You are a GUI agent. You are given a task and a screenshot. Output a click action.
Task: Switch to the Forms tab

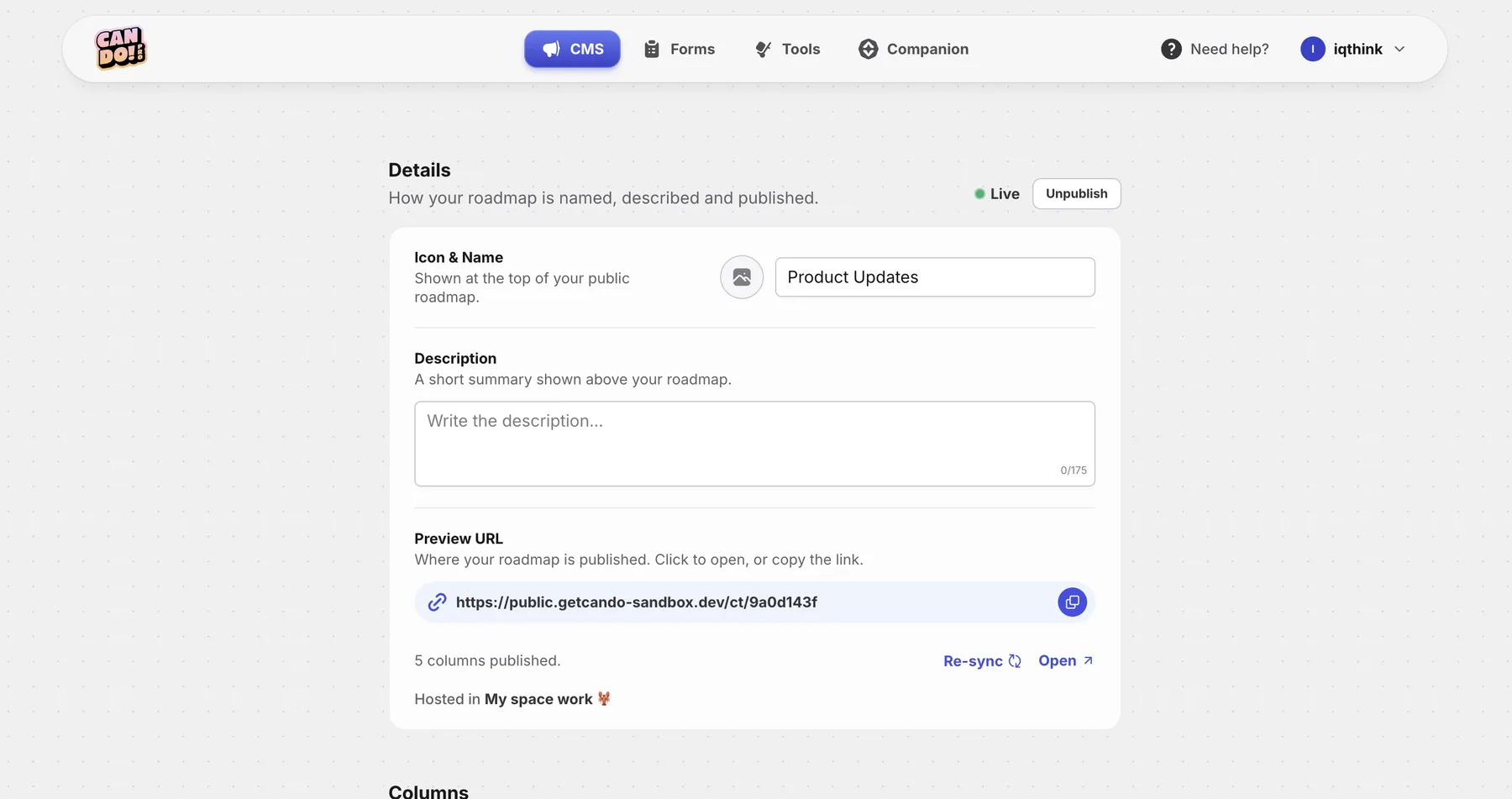click(x=680, y=49)
